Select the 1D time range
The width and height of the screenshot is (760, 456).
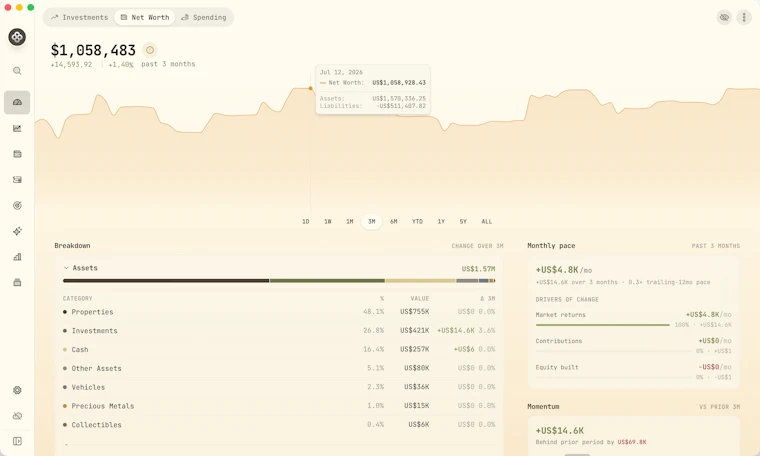[306, 221]
